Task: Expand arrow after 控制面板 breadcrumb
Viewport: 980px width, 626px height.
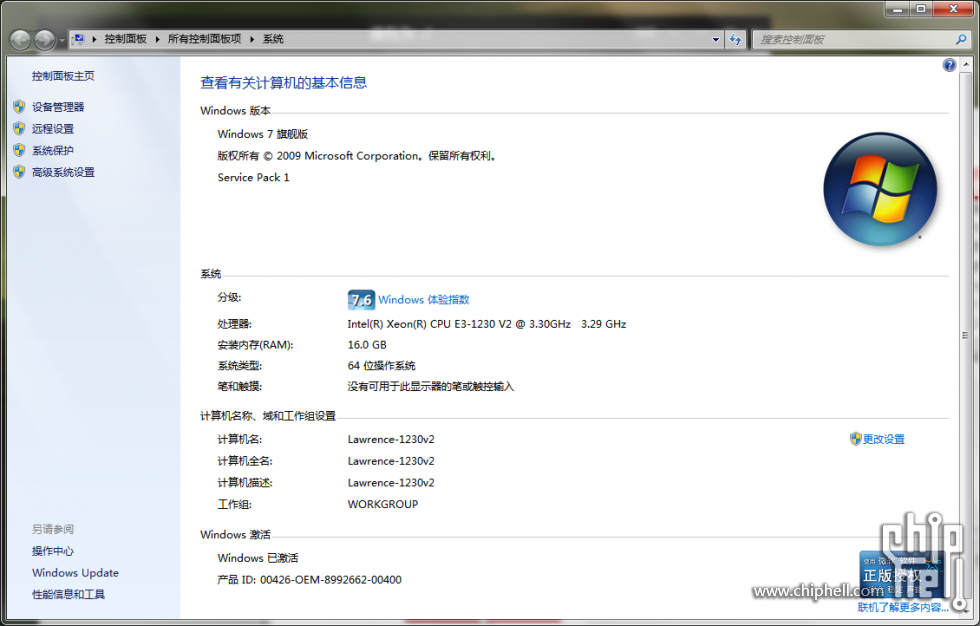Action: coord(157,39)
